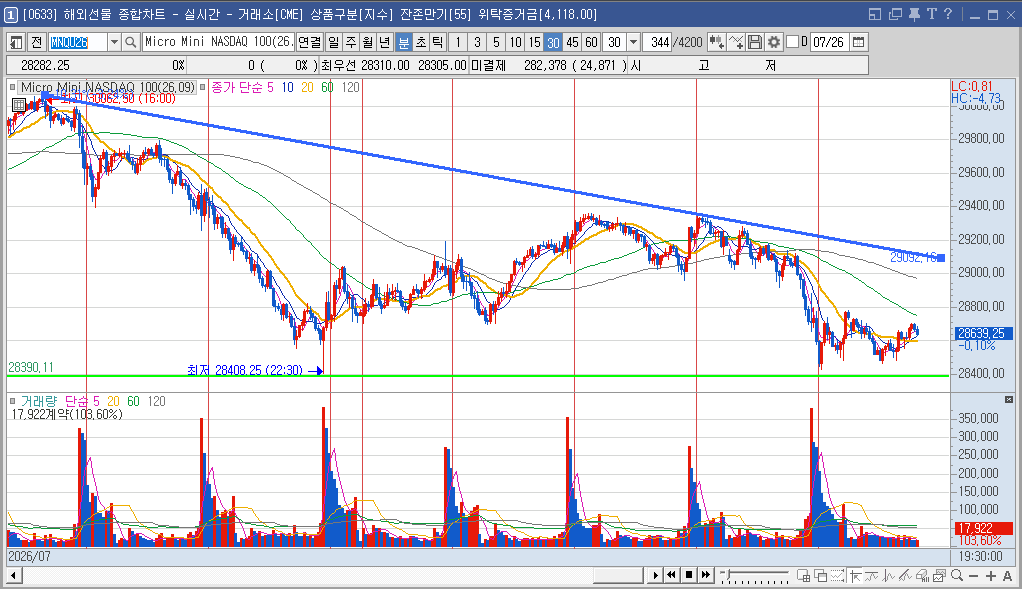The height and width of the screenshot is (589, 1022).
Task: Click the chart window copy icon
Action: [939, 575]
